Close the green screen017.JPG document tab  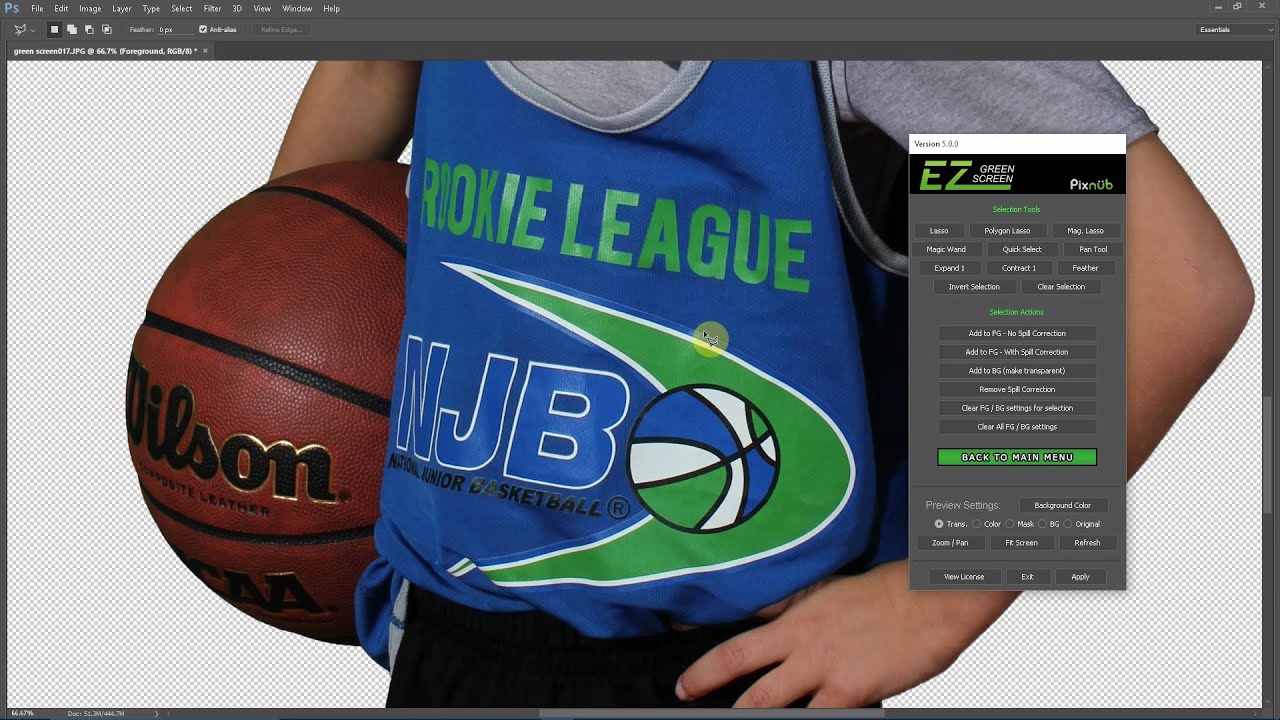pyautogui.click(x=205, y=50)
